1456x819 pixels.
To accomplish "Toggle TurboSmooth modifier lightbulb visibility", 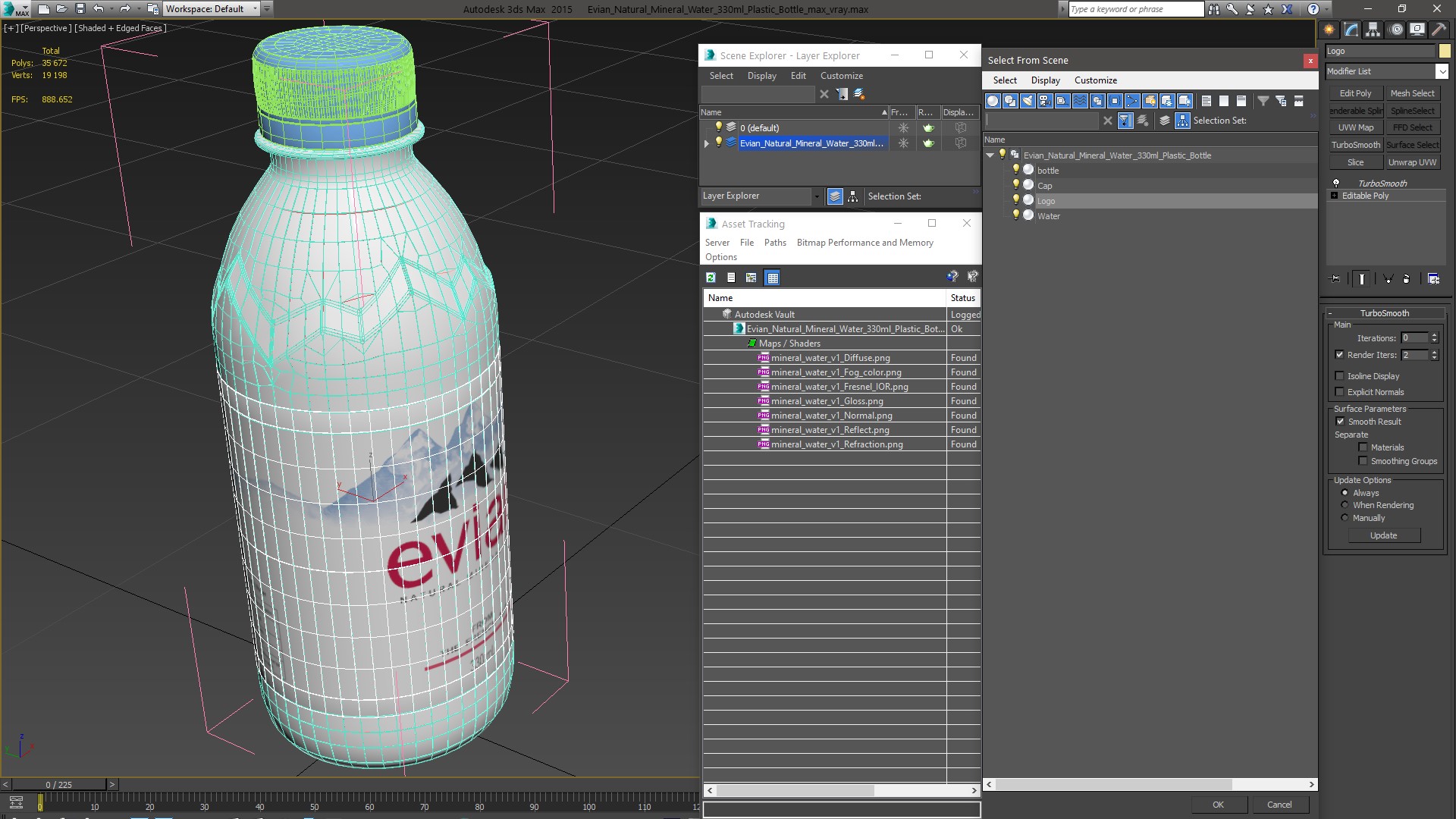I will point(1336,183).
